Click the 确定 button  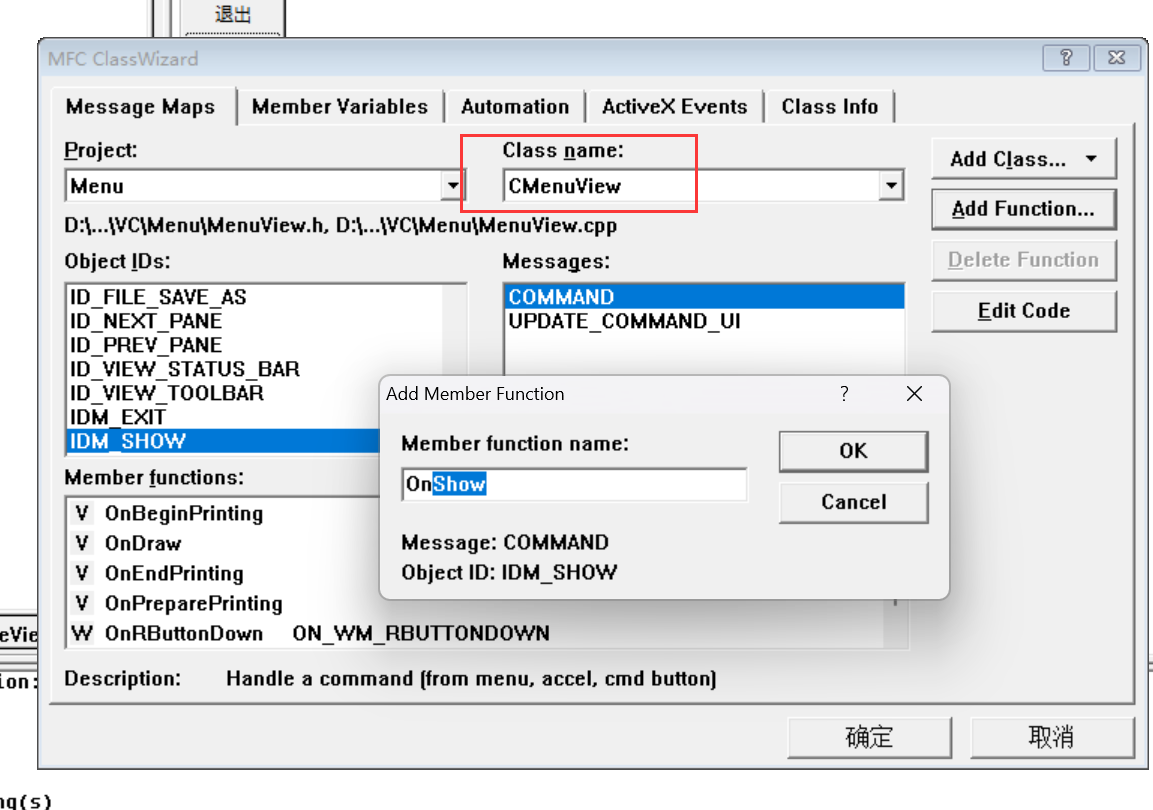[869, 737]
